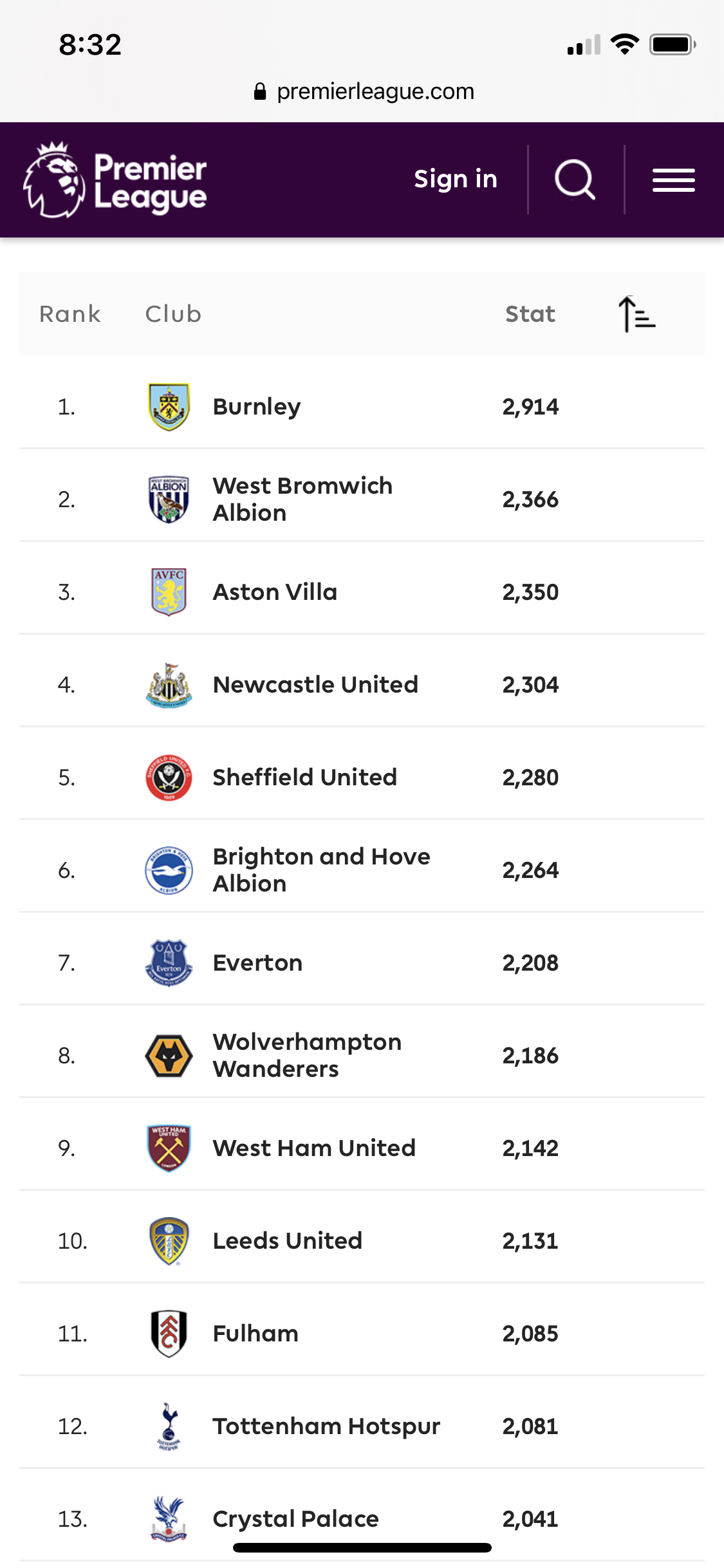Open the Fulham club entry
Image resolution: width=724 pixels, height=1568 pixels.
255,1334
